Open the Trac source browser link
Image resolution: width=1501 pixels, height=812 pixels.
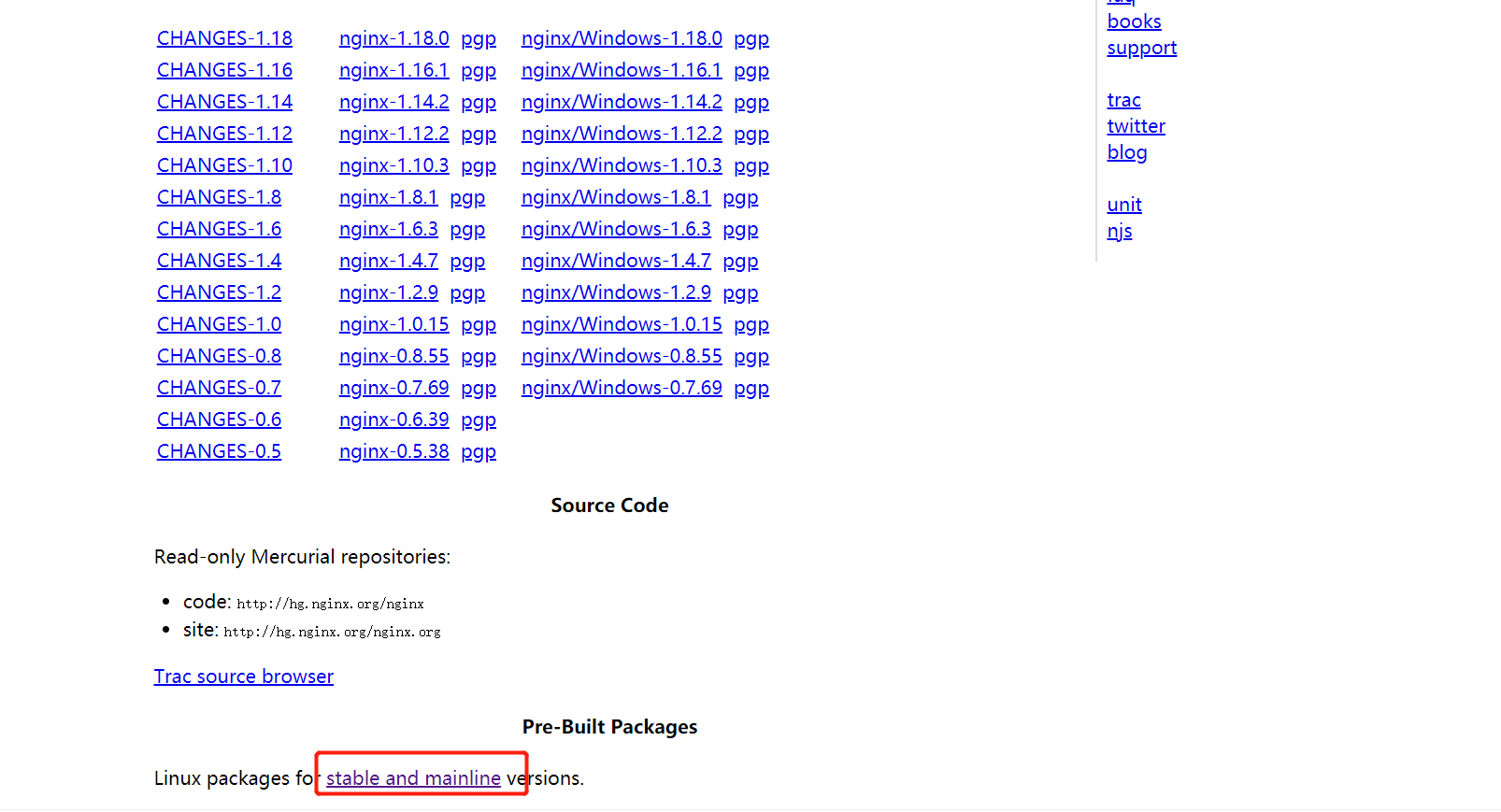tap(243, 677)
